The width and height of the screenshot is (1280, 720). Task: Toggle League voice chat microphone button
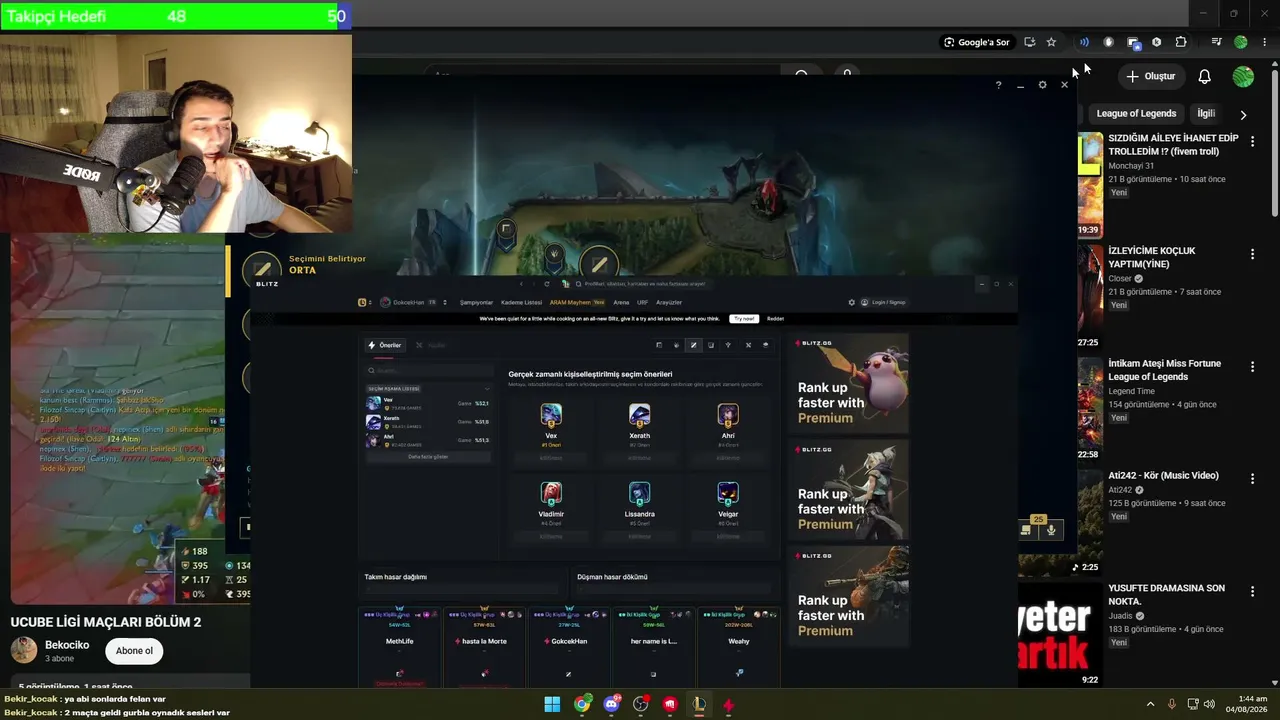tap(1051, 530)
